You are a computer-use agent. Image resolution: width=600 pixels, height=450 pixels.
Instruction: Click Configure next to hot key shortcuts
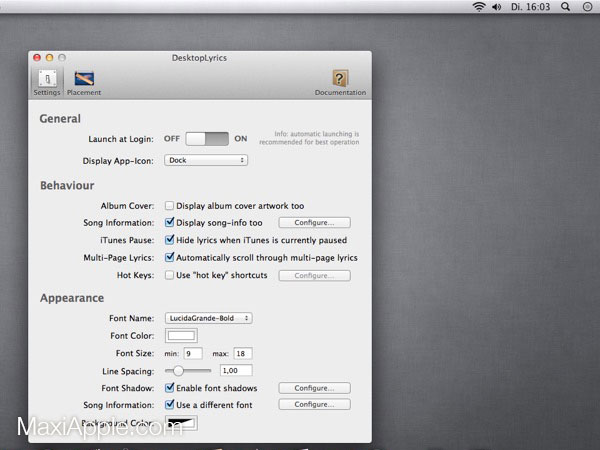[x=314, y=276]
